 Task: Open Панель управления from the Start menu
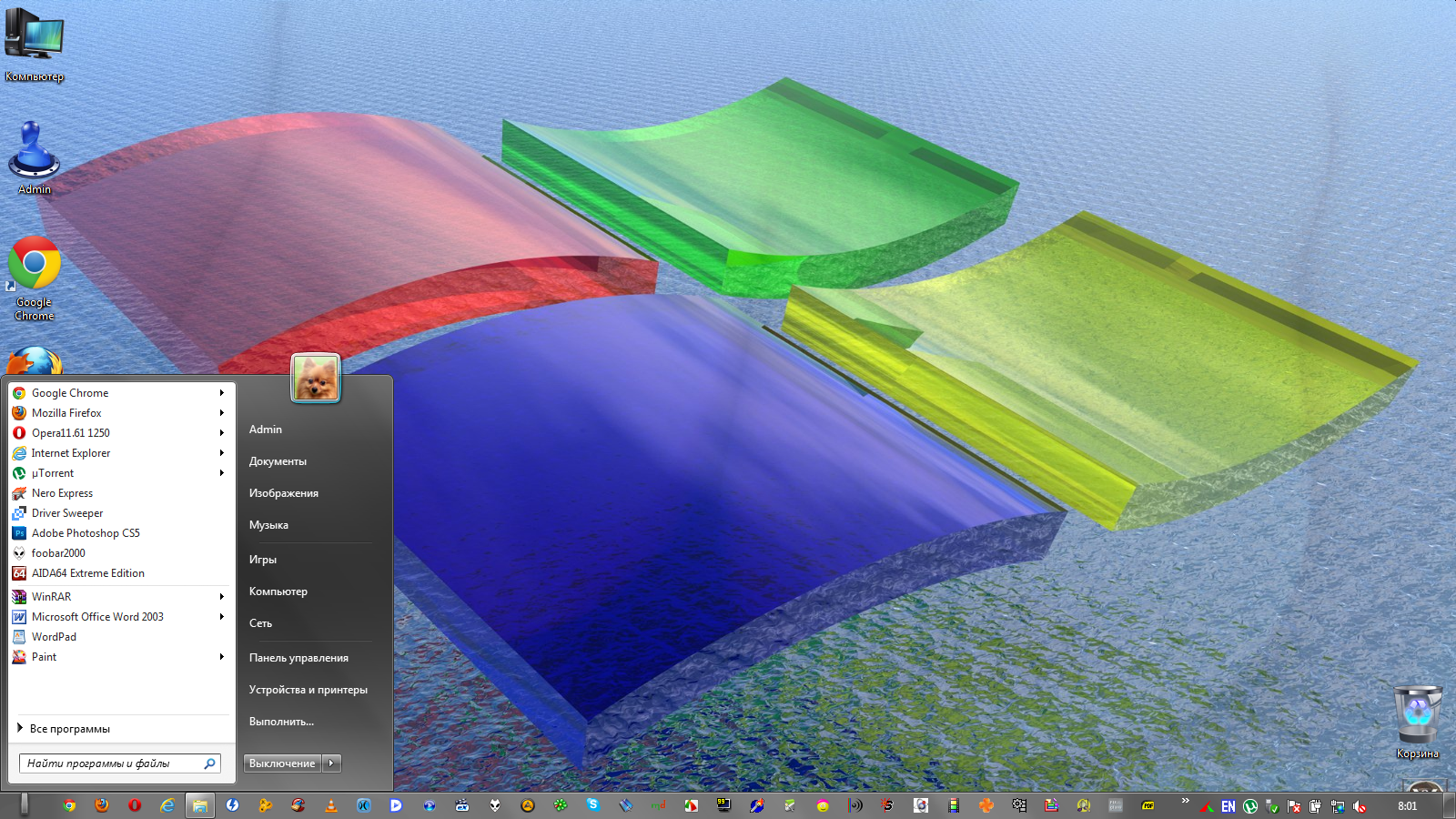pyautogui.click(x=298, y=658)
